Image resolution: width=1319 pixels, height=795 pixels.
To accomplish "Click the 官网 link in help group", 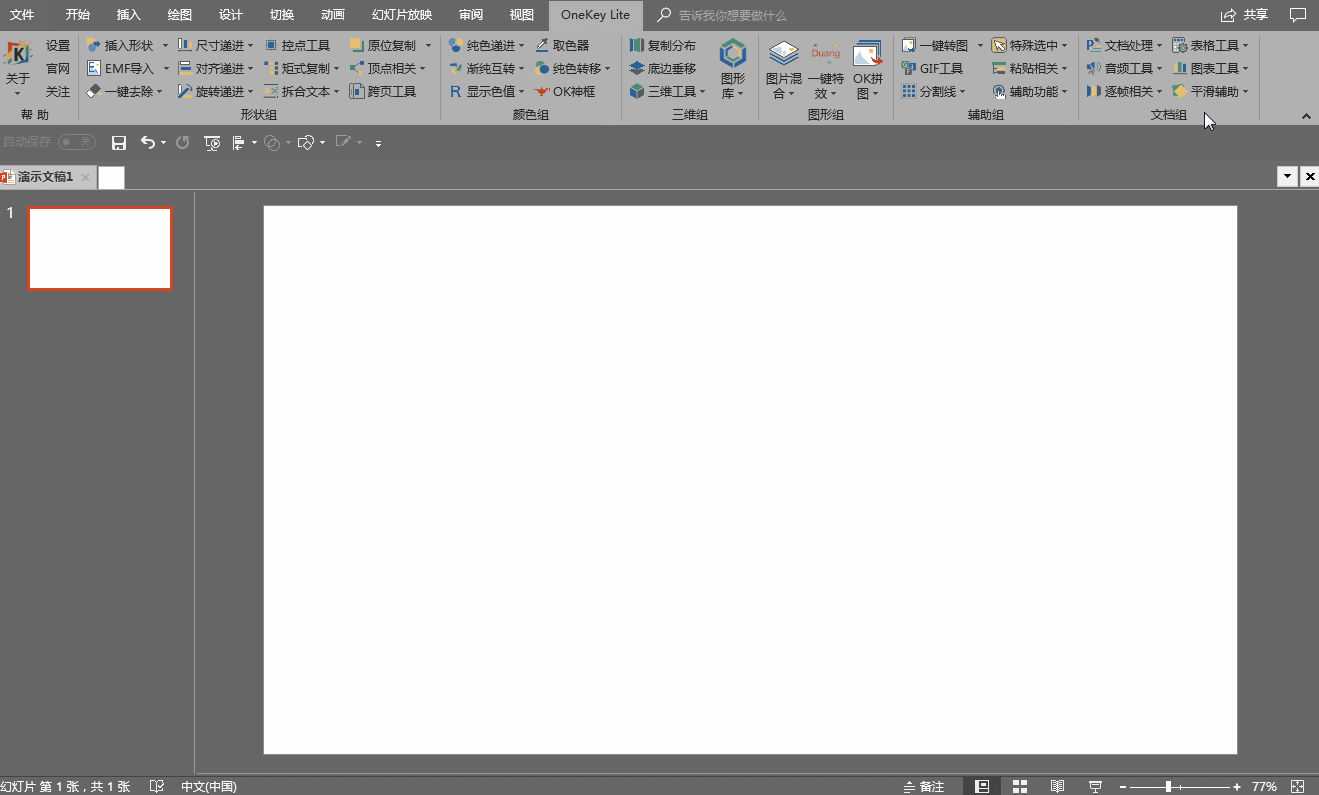I will pyautogui.click(x=58, y=69).
